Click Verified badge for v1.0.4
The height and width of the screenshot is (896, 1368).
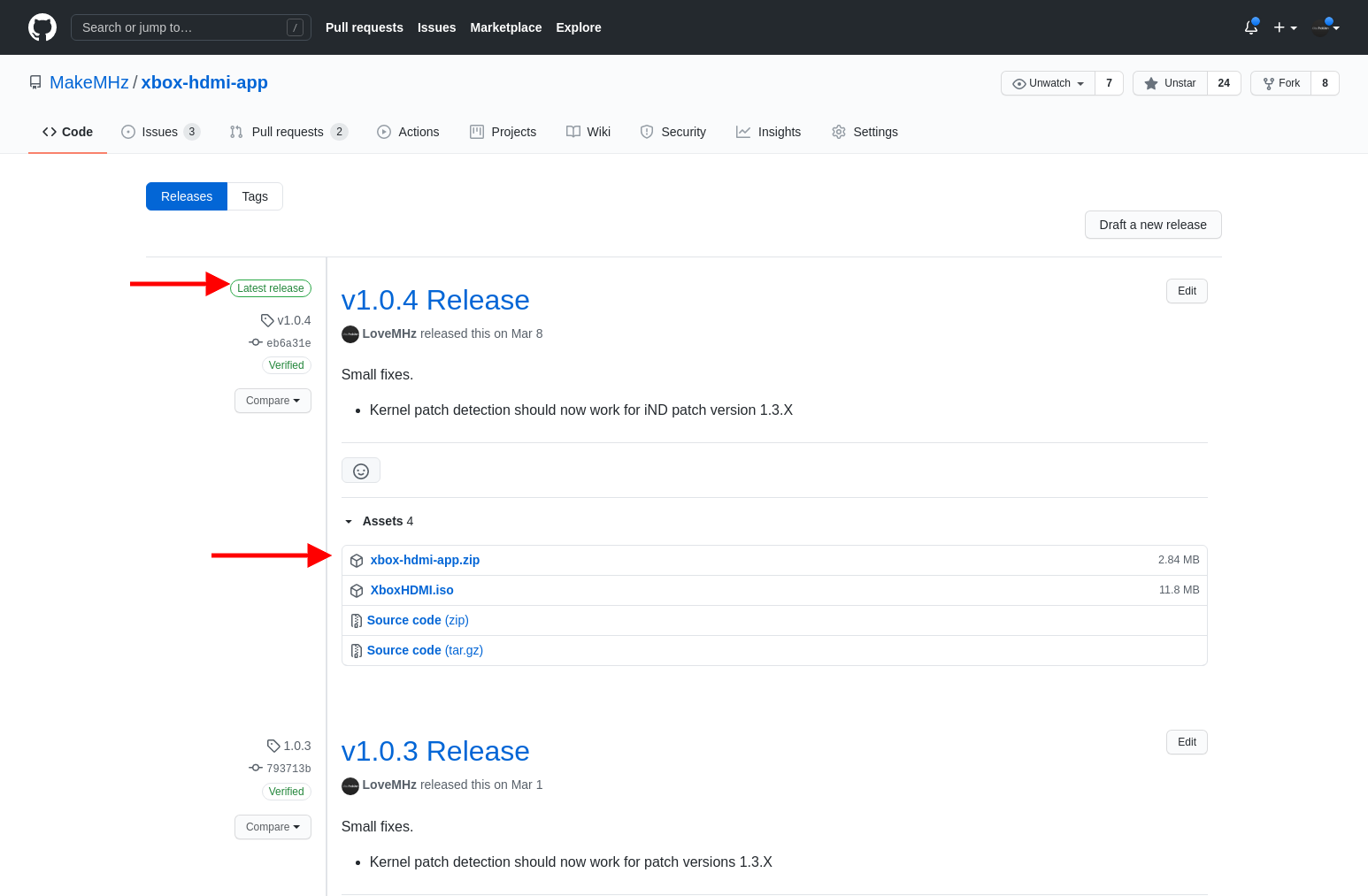pyautogui.click(x=287, y=365)
